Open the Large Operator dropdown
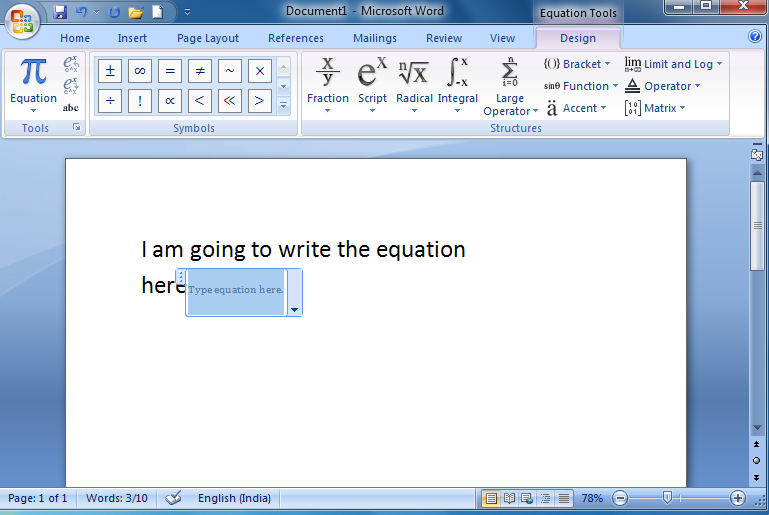The image size is (769, 515). click(x=510, y=86)
